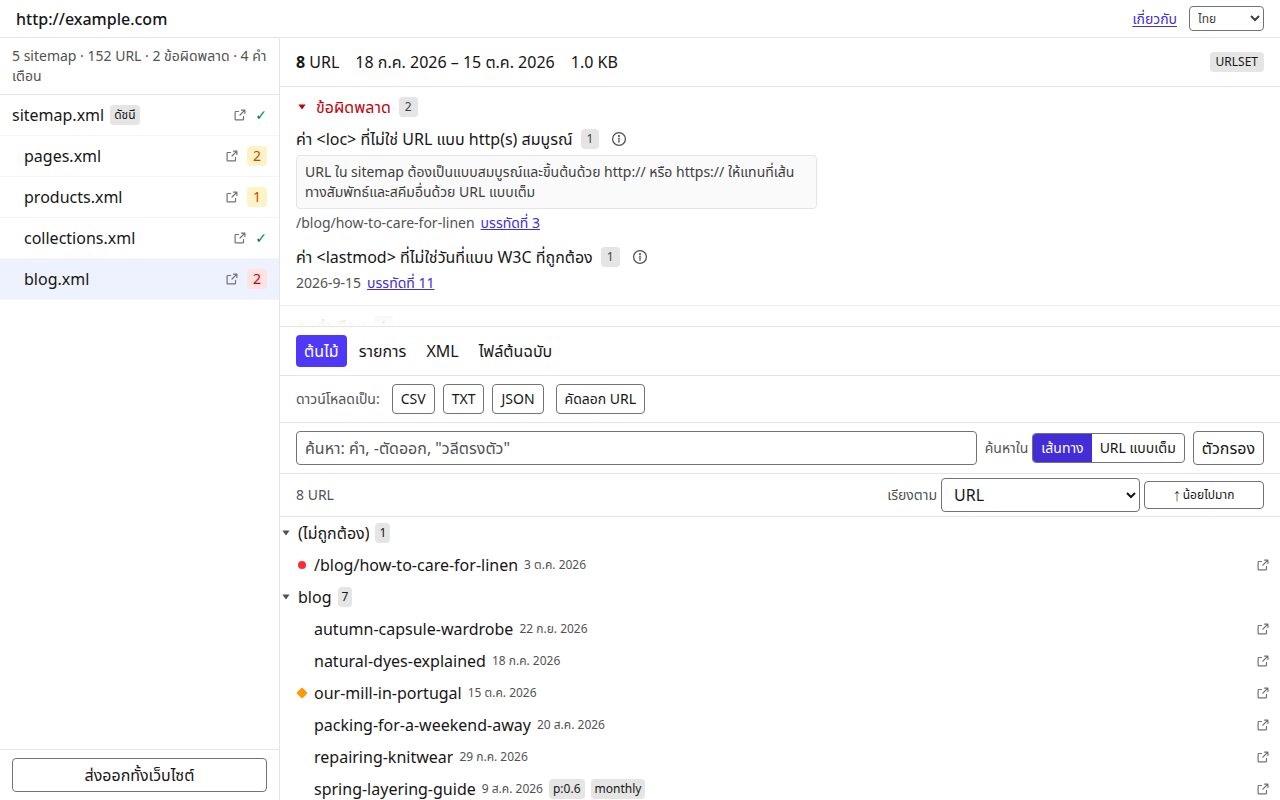Viewport: 1280px width, 800px height.
Task: Toggle sort direction น้อยไปมาก
Action: (1204, 495)
